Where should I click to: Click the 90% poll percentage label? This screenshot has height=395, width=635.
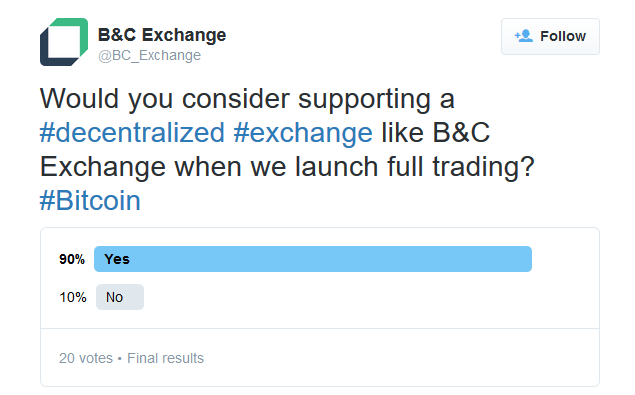tap(72, 259)
